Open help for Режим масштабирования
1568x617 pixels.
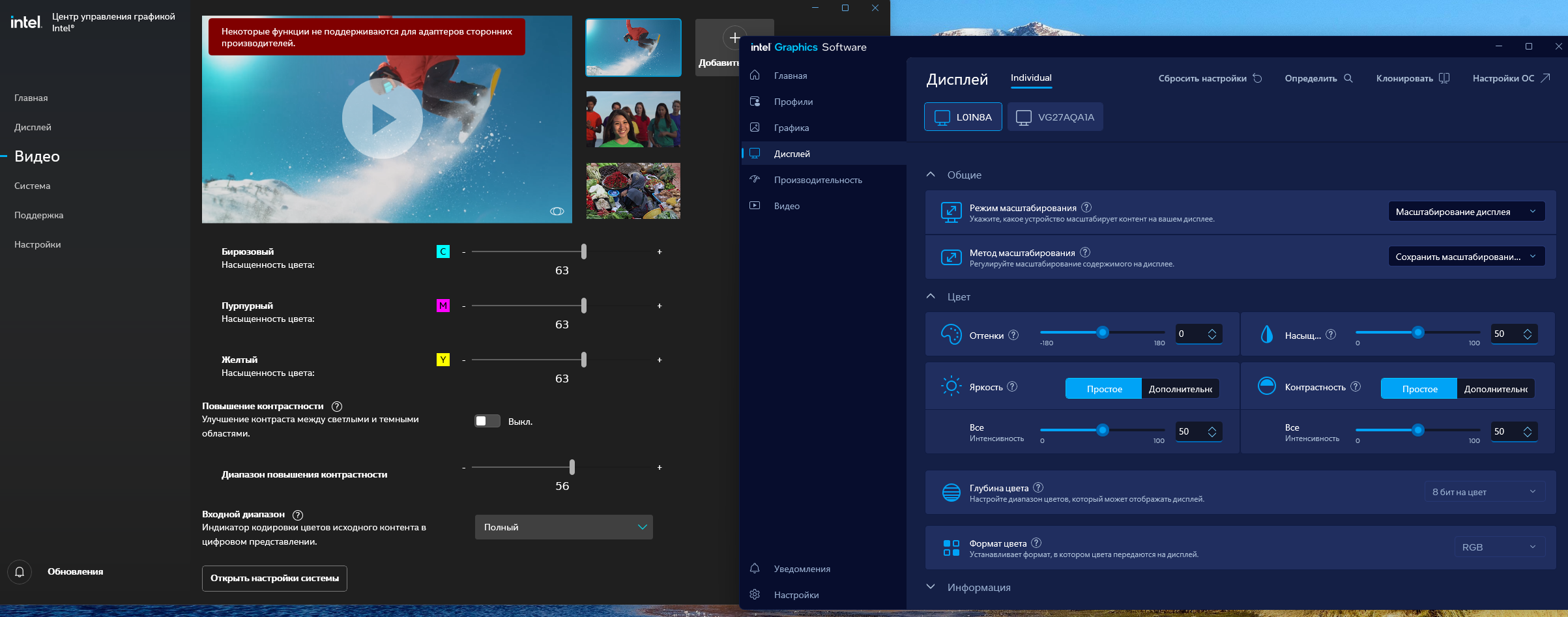[1086, 207]
